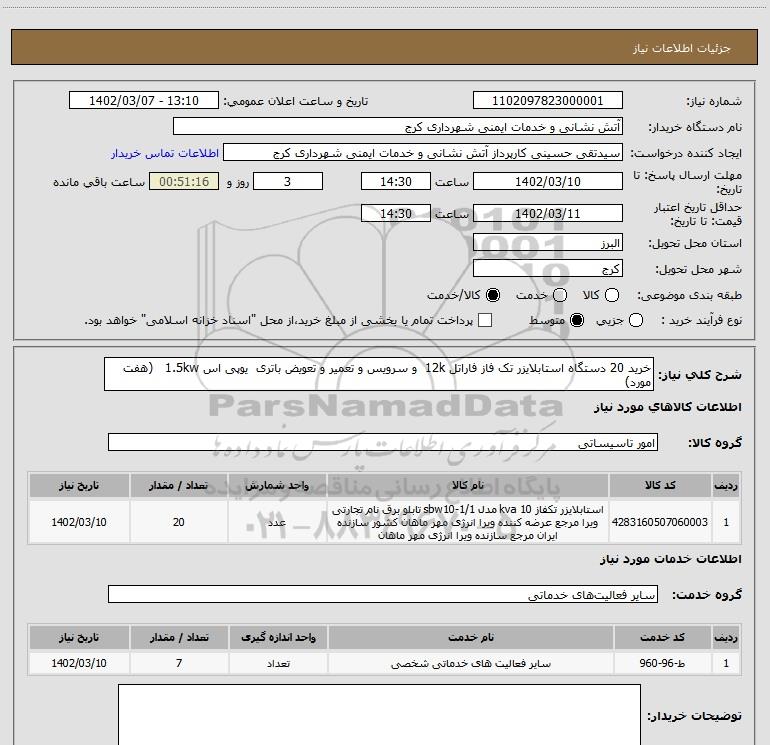Click the public announcement date-time field
The width and height of the screenshot is (770, 745).
pos(144,100)
